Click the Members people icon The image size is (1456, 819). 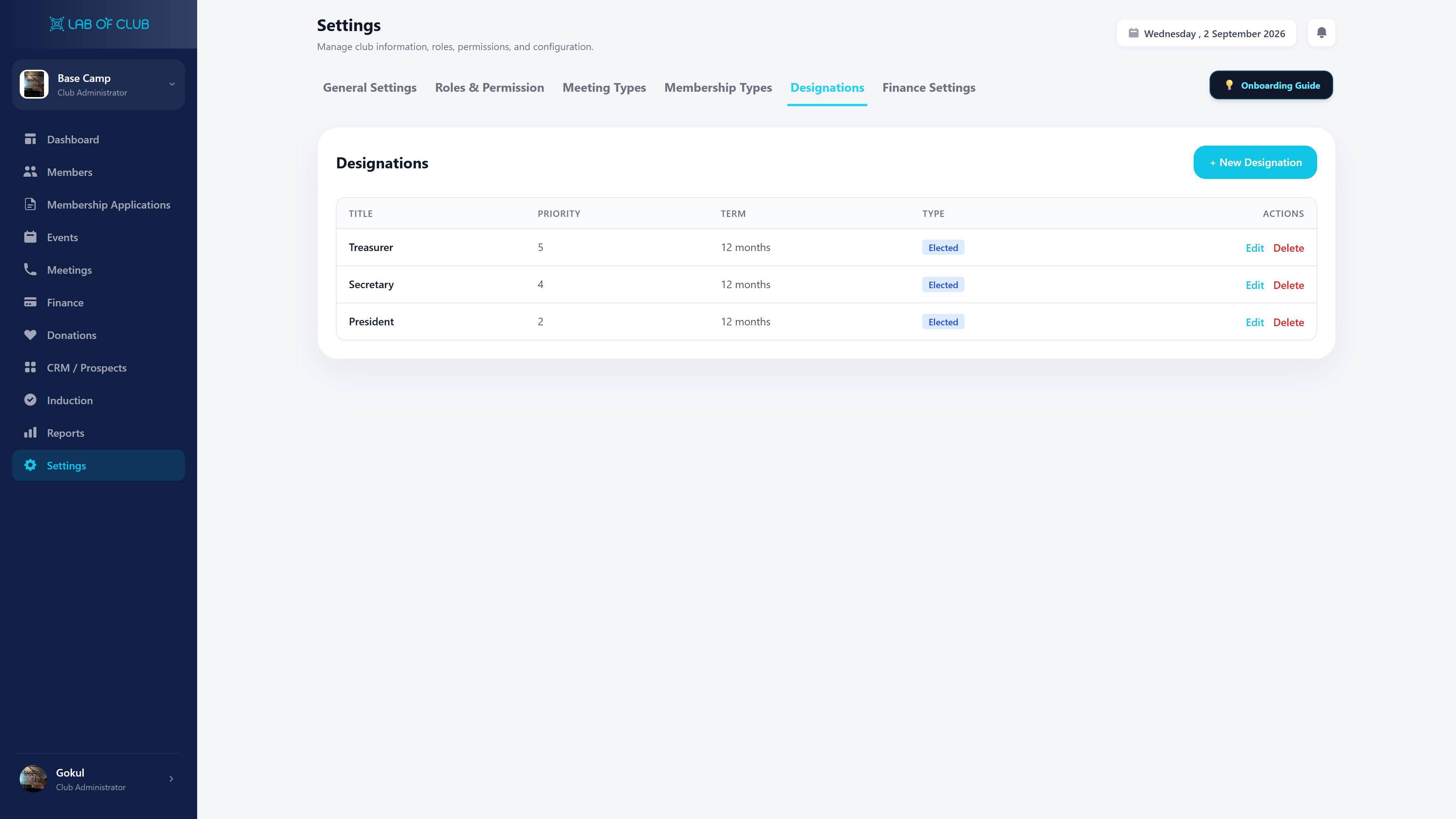30,172
